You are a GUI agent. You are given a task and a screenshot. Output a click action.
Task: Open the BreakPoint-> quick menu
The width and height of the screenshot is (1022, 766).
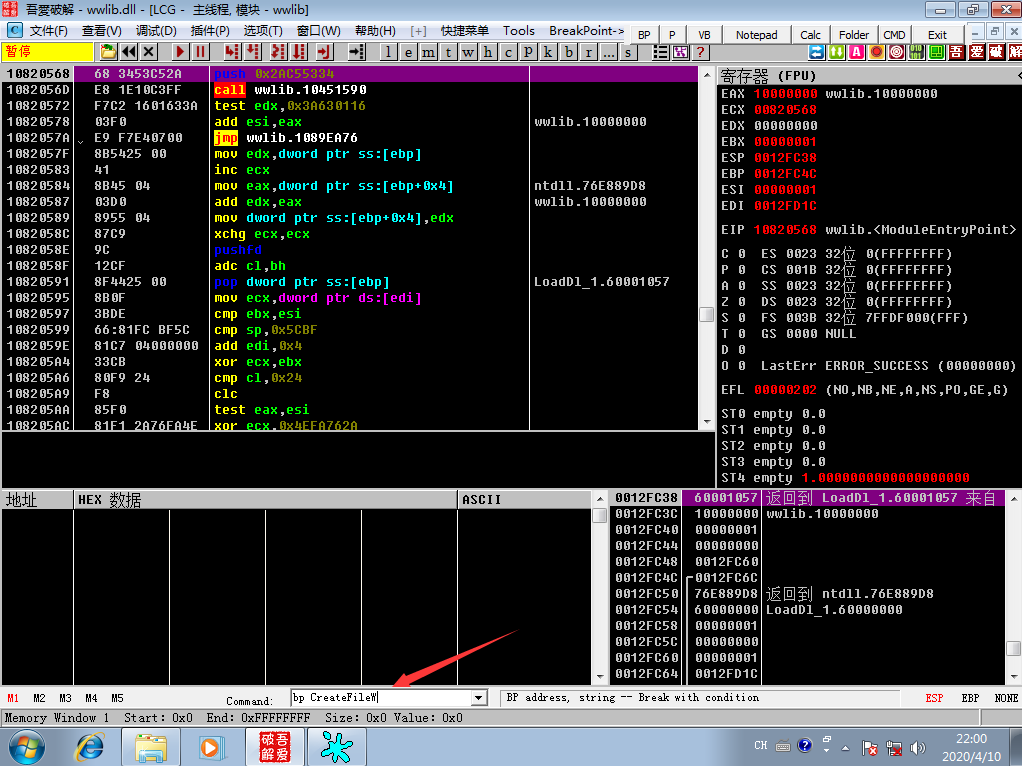pos(586,31)
